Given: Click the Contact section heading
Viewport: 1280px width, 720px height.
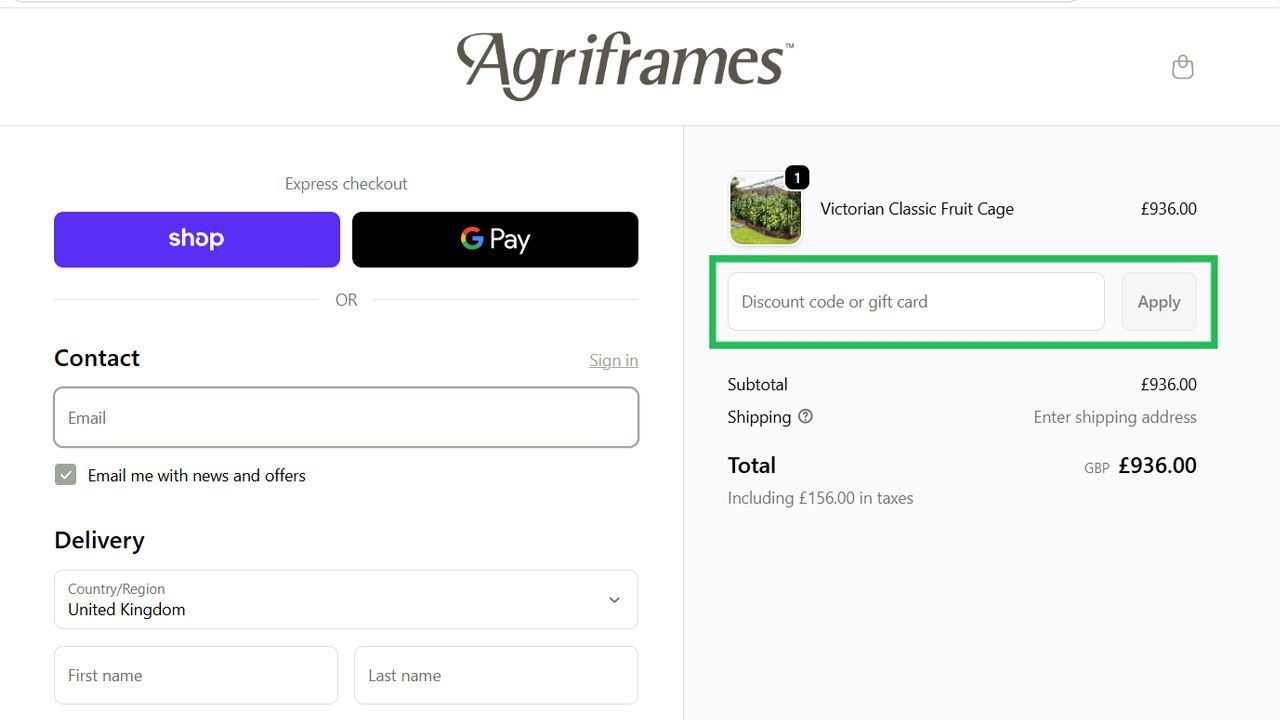Looking at the screenshot, I should pyautogui.click(x=97, y=358).
